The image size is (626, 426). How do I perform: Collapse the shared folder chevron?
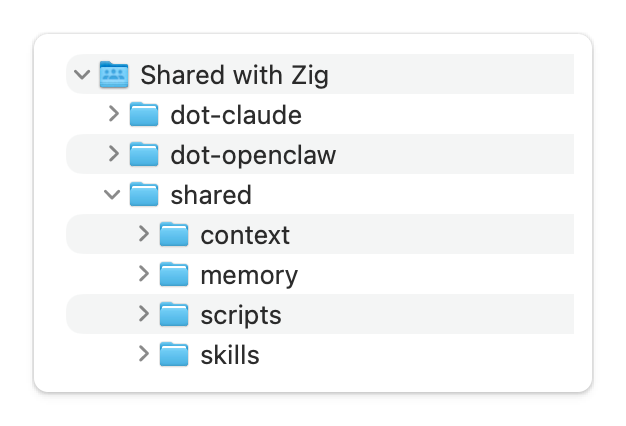113,195
